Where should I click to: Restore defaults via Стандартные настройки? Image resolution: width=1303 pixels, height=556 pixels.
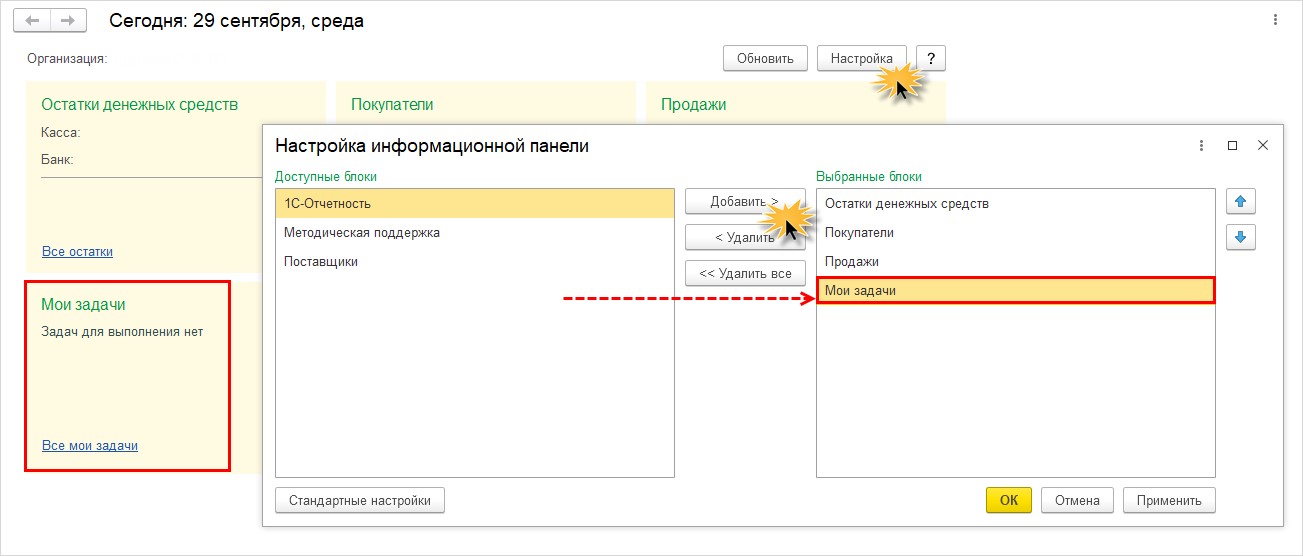(x=360, y=501)
